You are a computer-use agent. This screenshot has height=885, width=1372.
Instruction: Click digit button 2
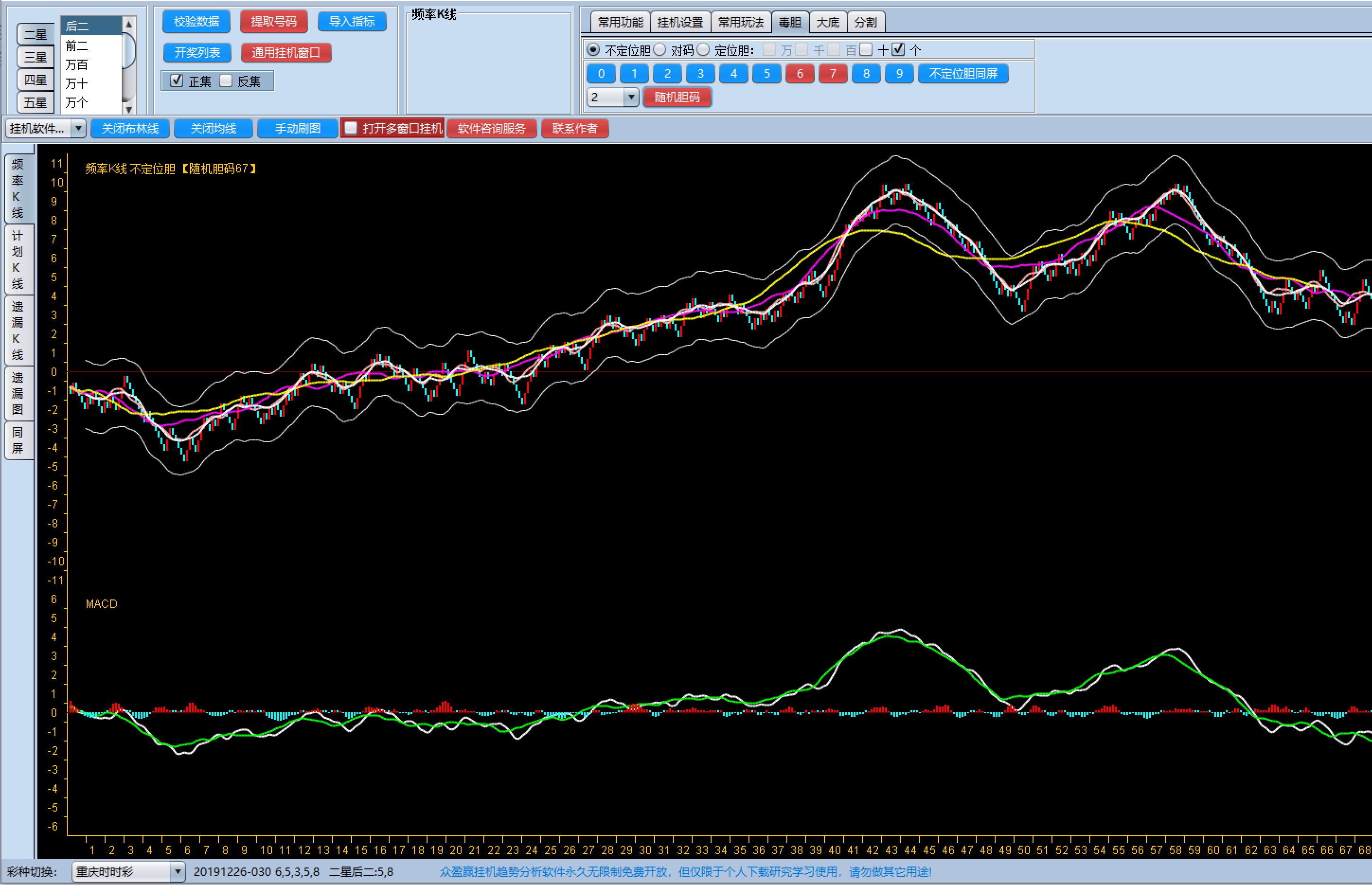tap(668, 73)
